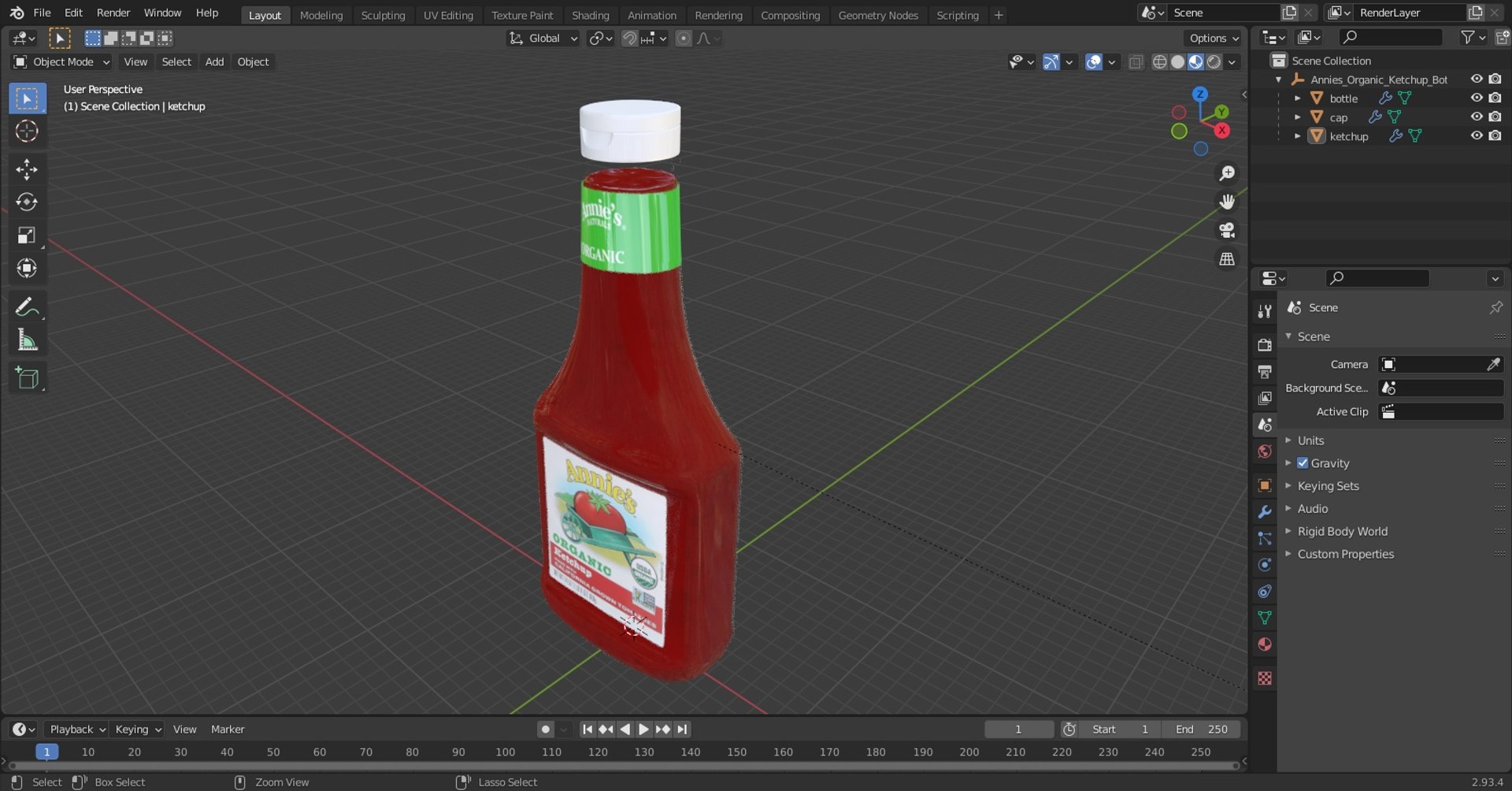1512x791 pixels.
Task: Select the Add Cube tool
Action: click(x=27, y=378)
